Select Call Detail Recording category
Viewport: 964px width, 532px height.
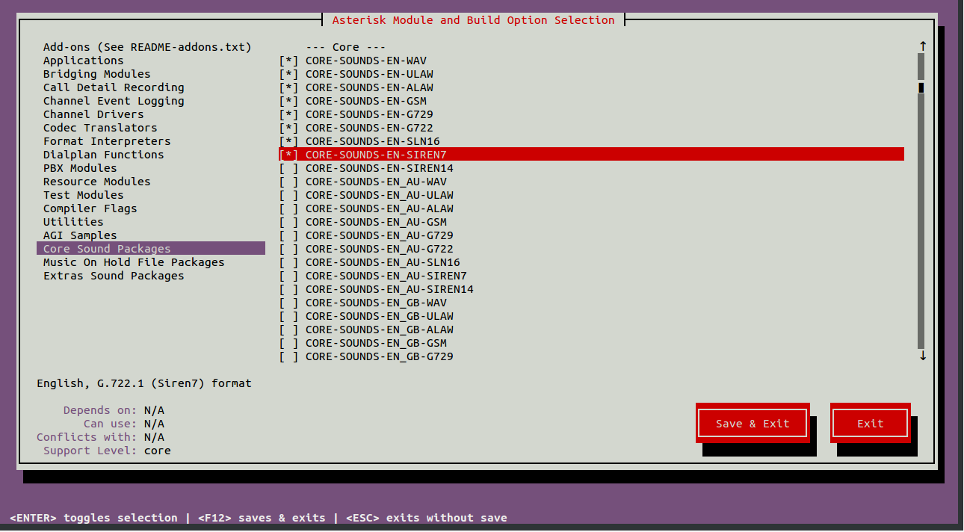point(113,88)
